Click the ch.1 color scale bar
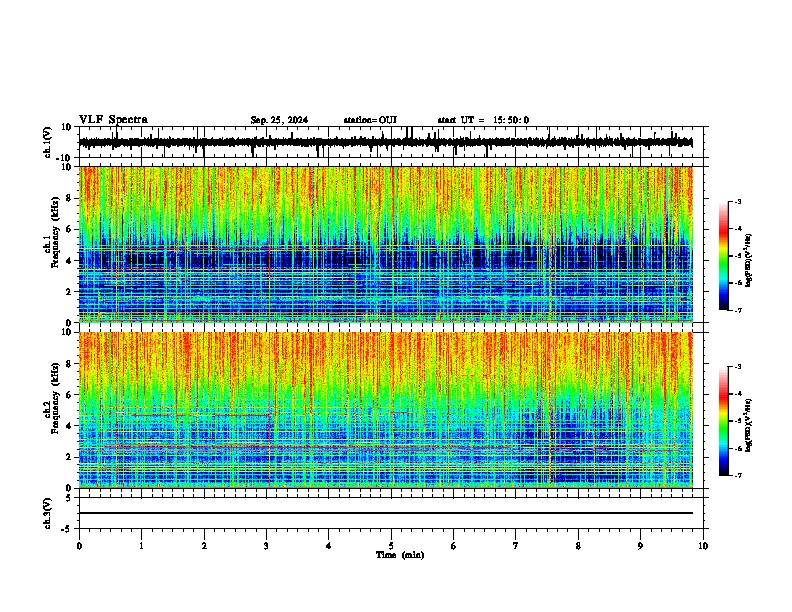 (x=723, y=256)
